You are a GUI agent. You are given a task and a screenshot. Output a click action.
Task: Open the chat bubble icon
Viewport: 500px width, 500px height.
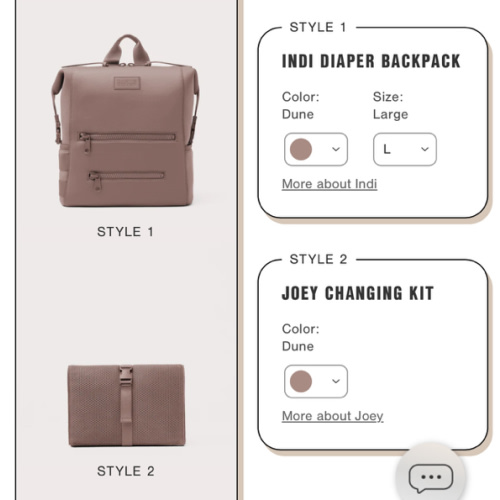pyautogui.click(x=431, y=478)
